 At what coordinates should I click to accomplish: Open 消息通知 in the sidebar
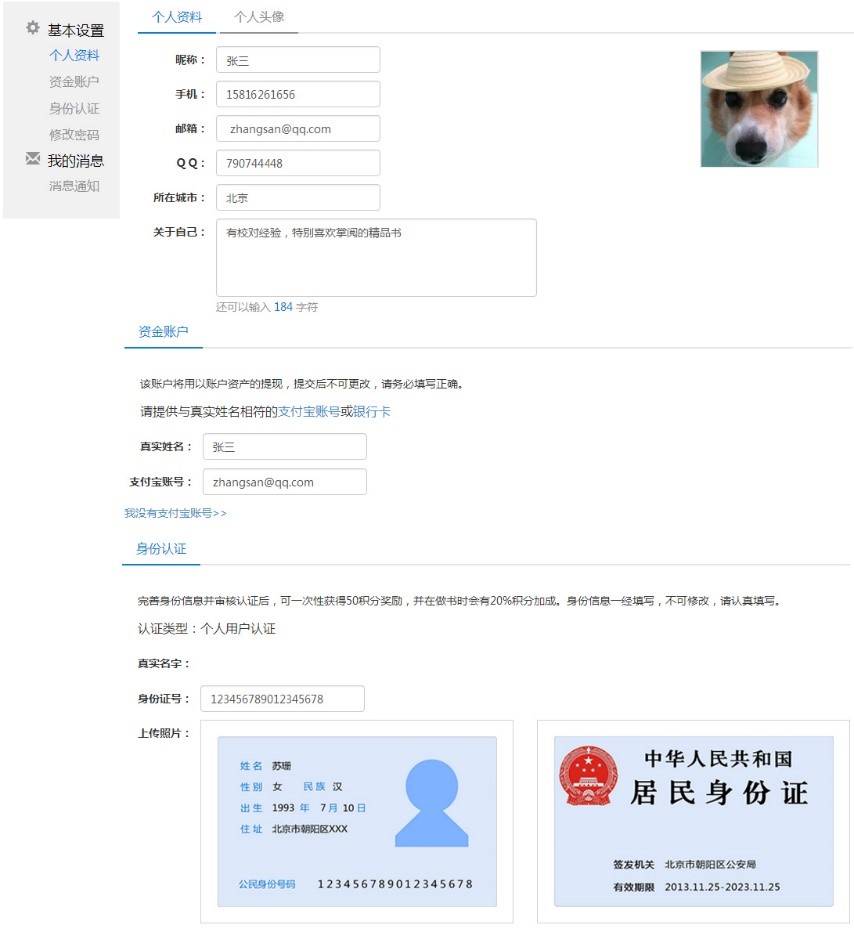click(x=74, y=186)
